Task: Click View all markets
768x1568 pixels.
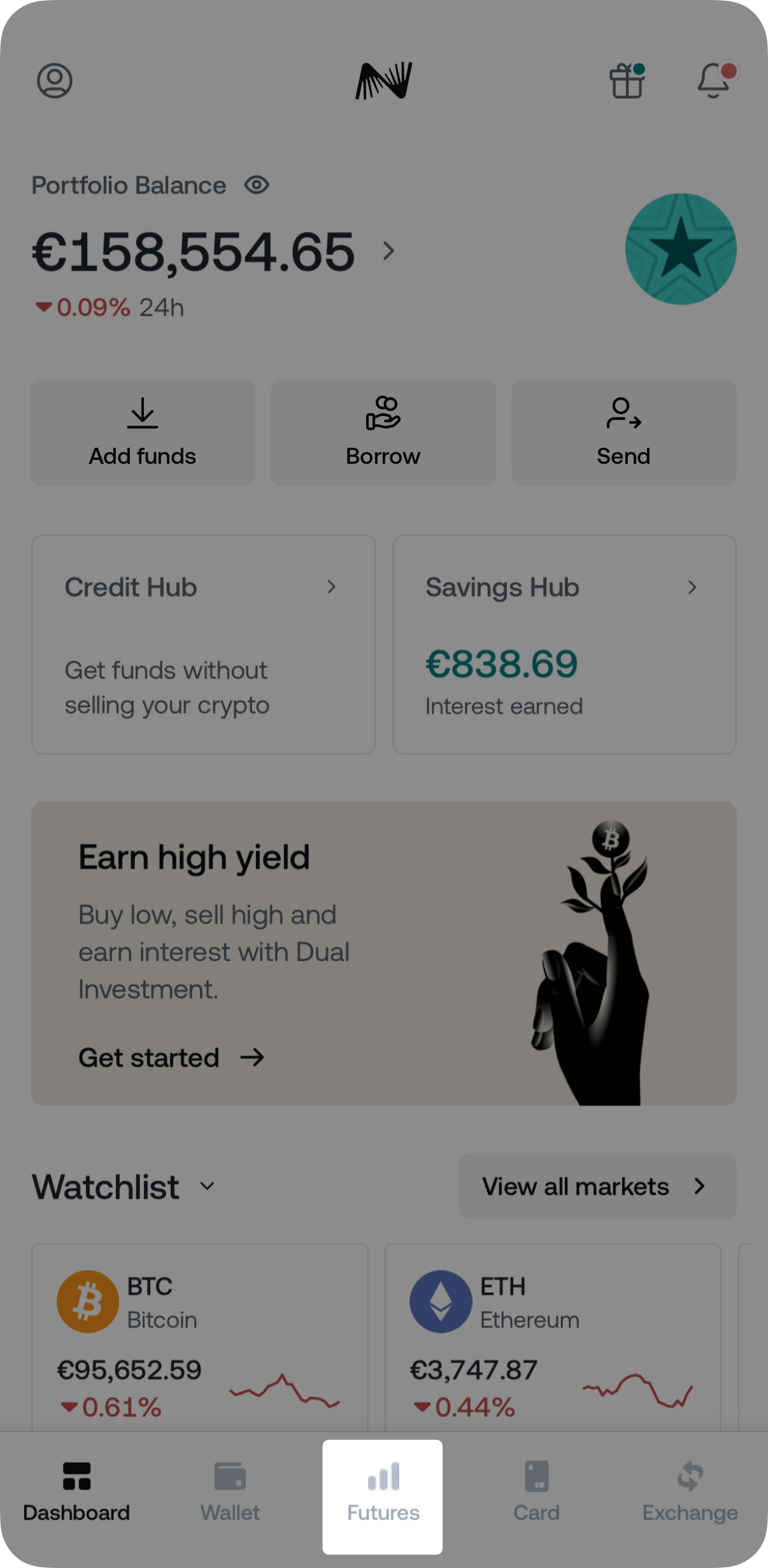Action: (x=597, y=1186)
